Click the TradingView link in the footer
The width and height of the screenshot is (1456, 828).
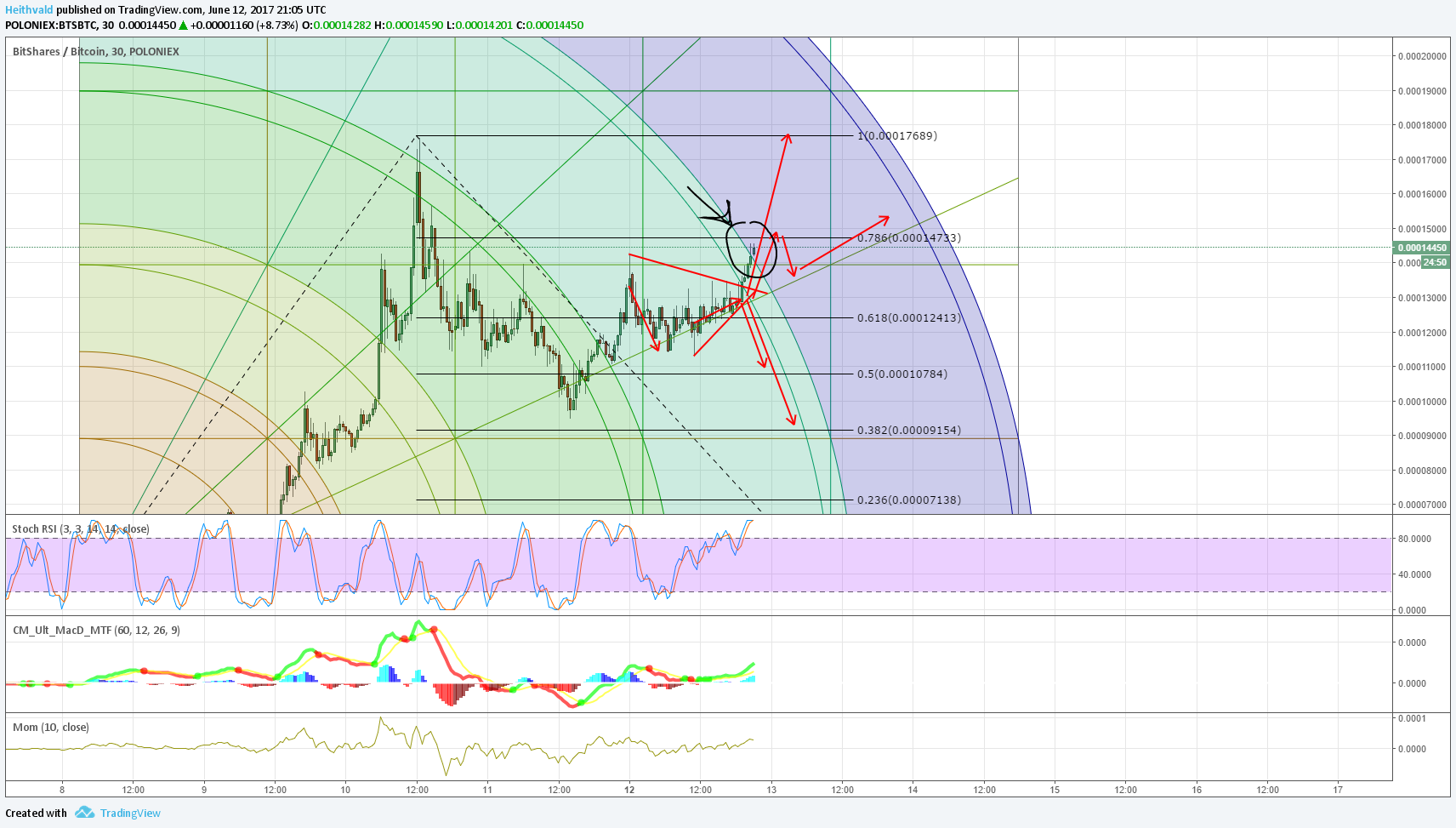(x=130, y=813)
